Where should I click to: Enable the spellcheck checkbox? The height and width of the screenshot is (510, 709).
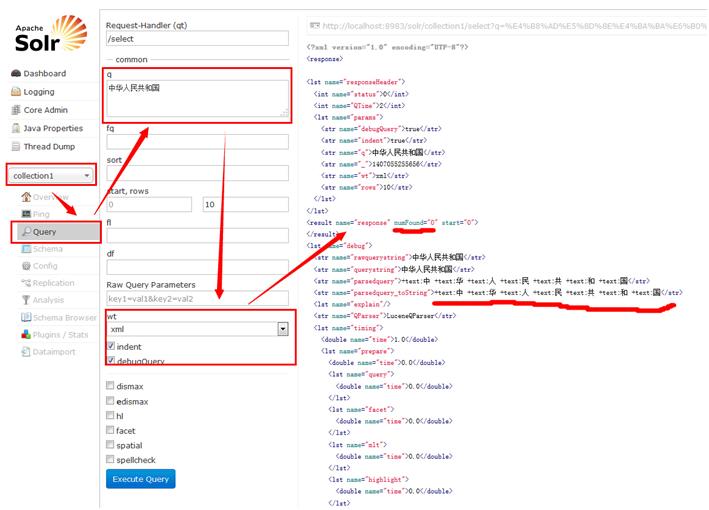(110, 459)
